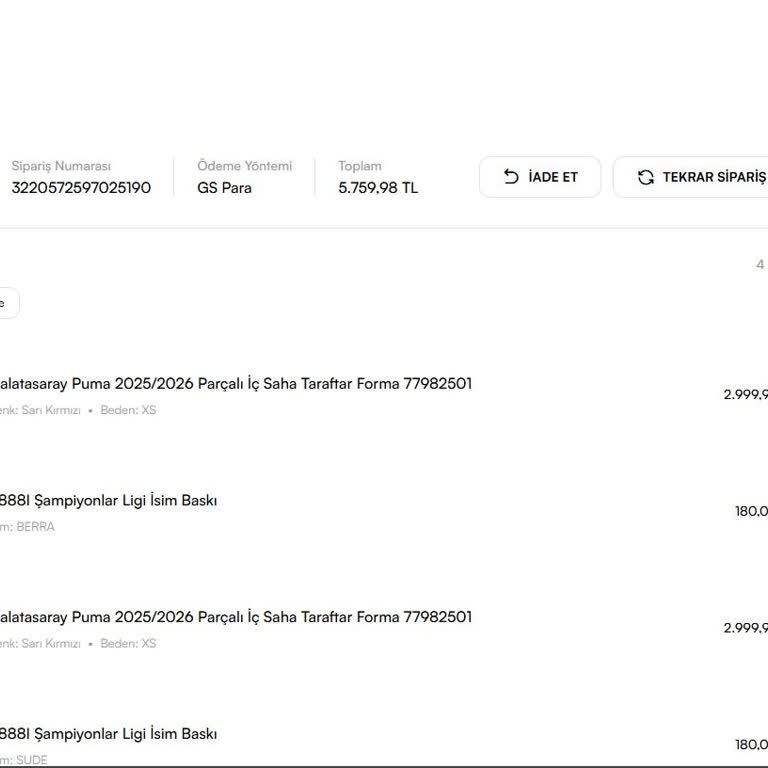Viewport: 768px width, 768px height.
Task: Click the İADE ET return button
Action: pyautogui.click(x=540, y=177)
